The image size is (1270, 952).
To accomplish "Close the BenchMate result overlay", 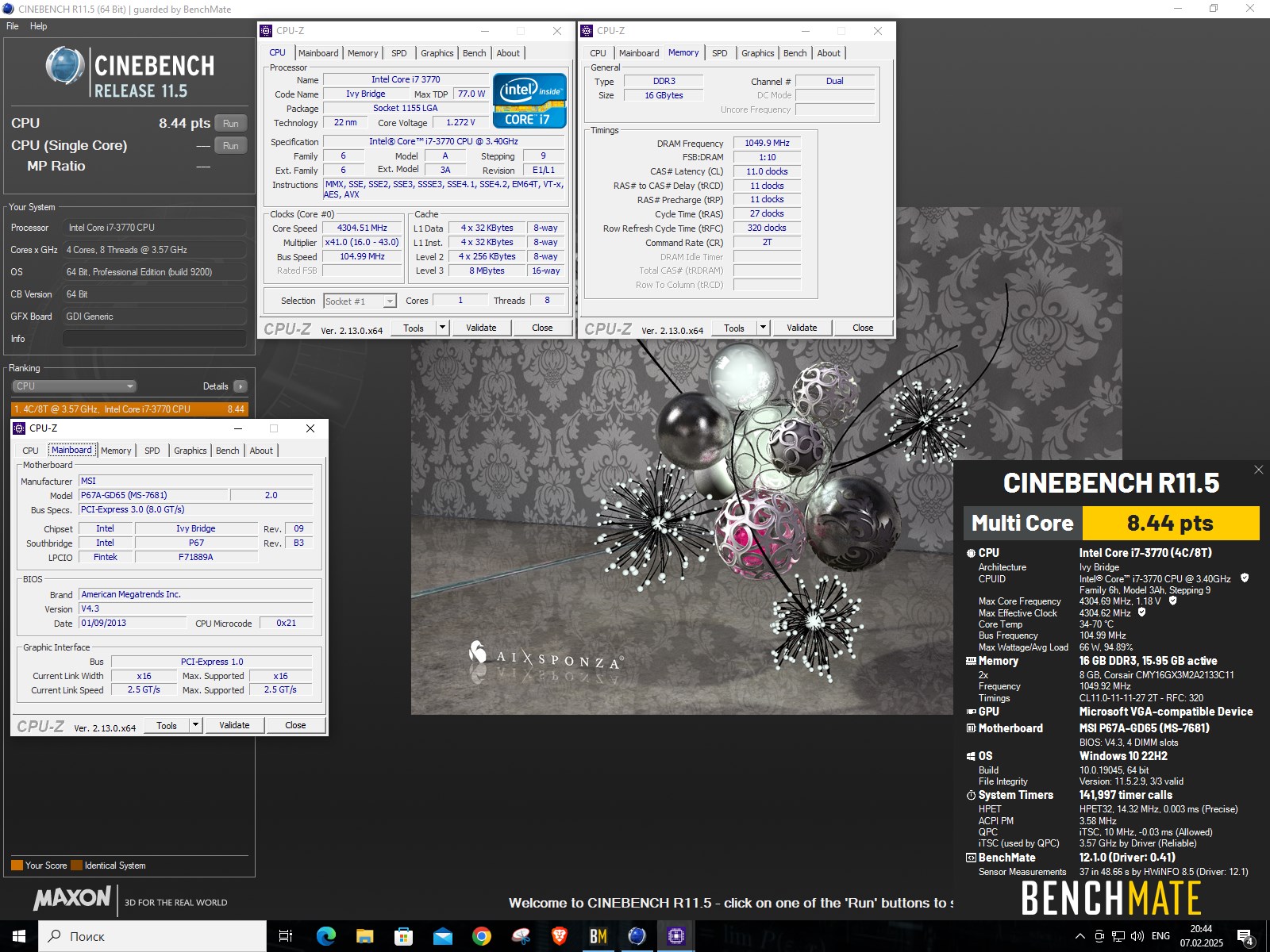I will (1258, 470).
